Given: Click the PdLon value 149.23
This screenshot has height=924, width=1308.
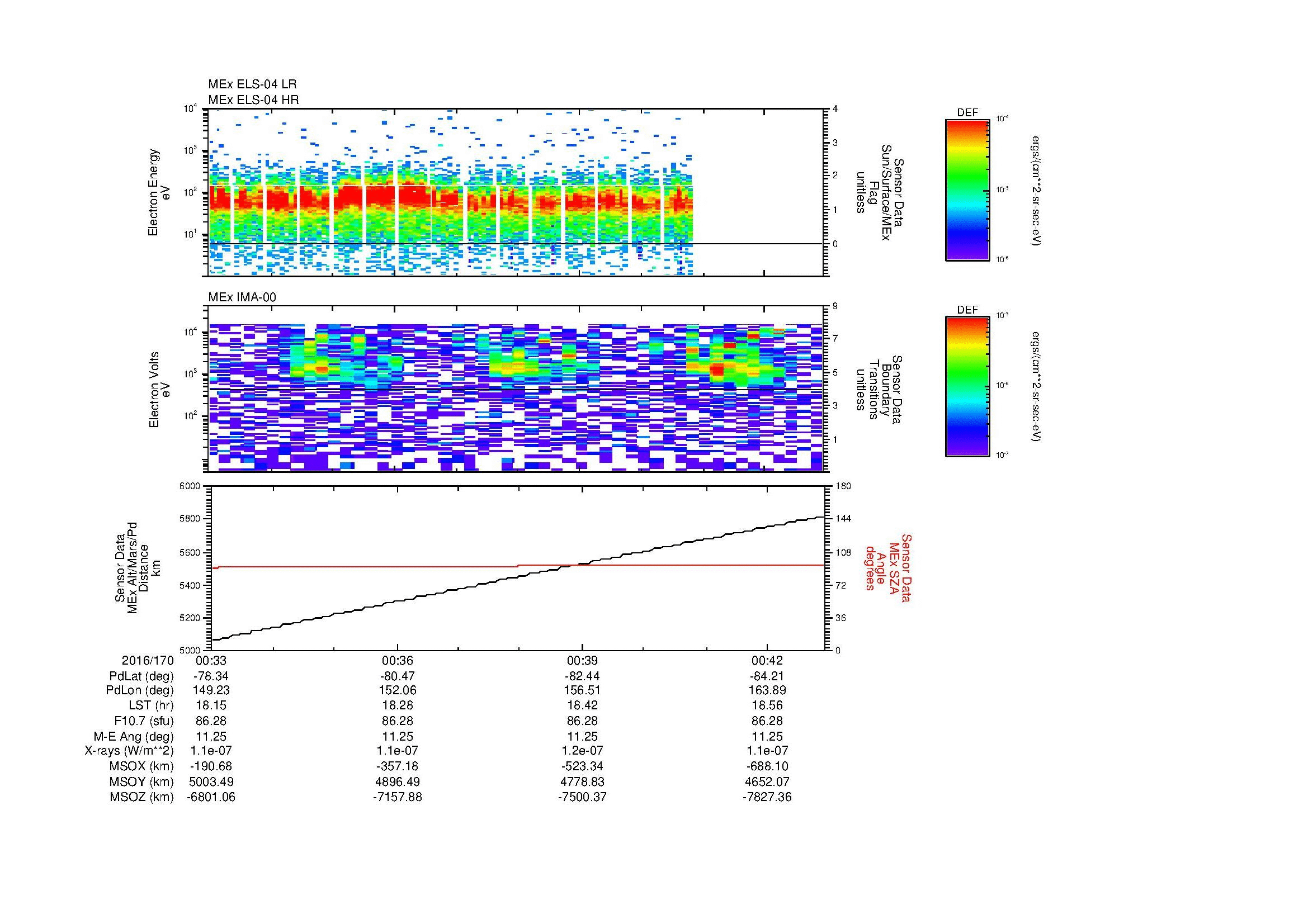Looking at the screenshot, I should (211, 690).
